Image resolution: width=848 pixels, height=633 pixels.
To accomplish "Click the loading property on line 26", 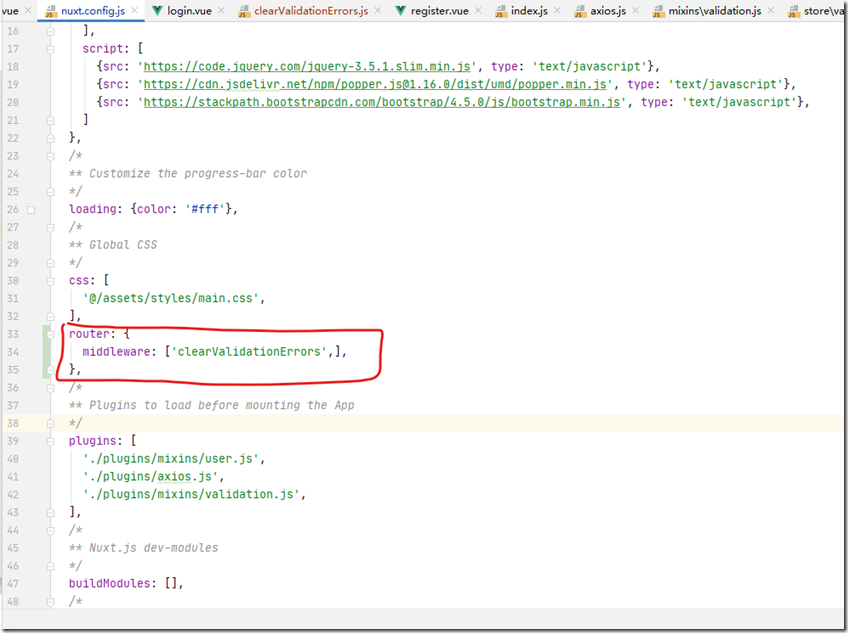I will [92, 209].
